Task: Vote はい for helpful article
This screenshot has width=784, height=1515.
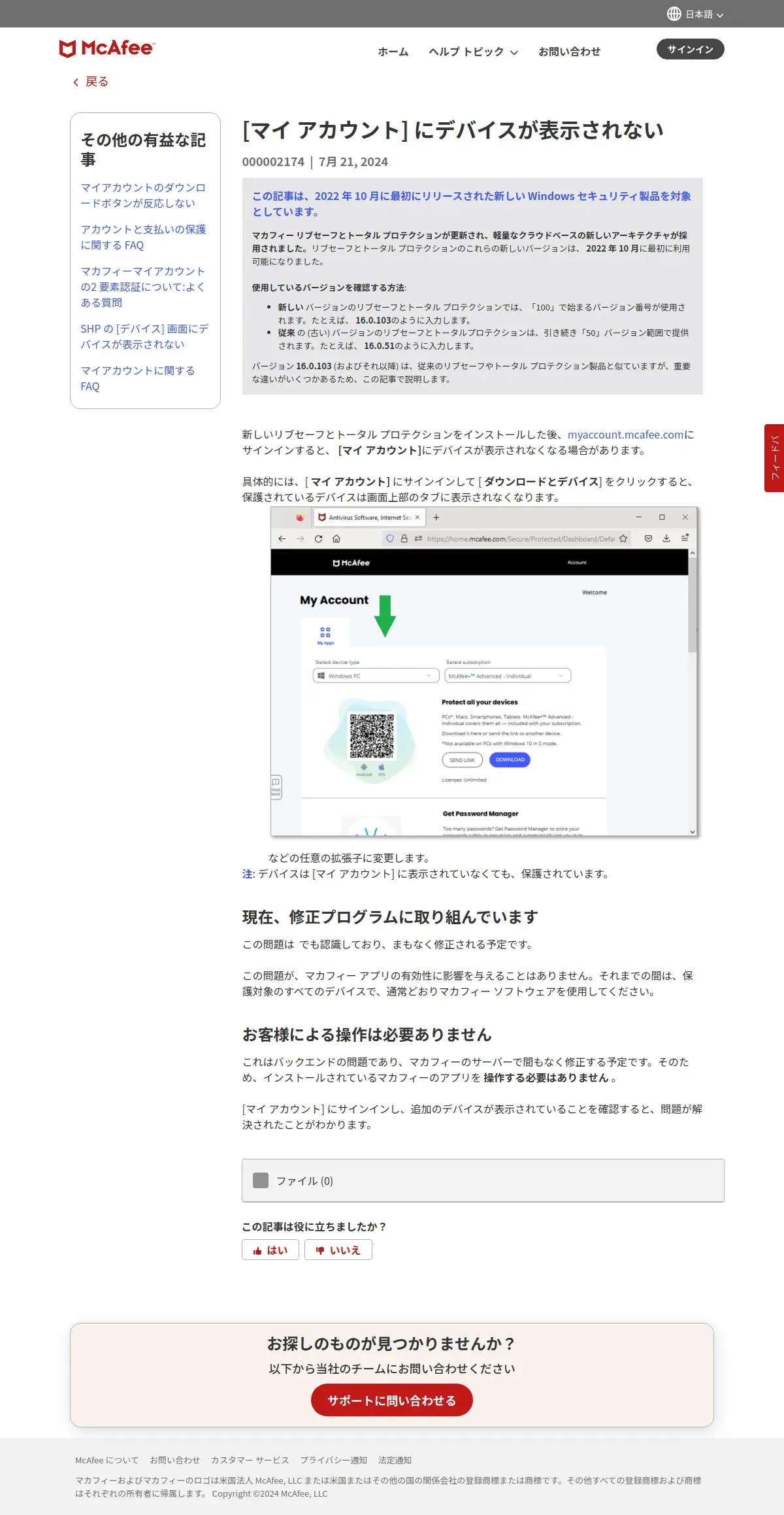Action: [270, 1250]
